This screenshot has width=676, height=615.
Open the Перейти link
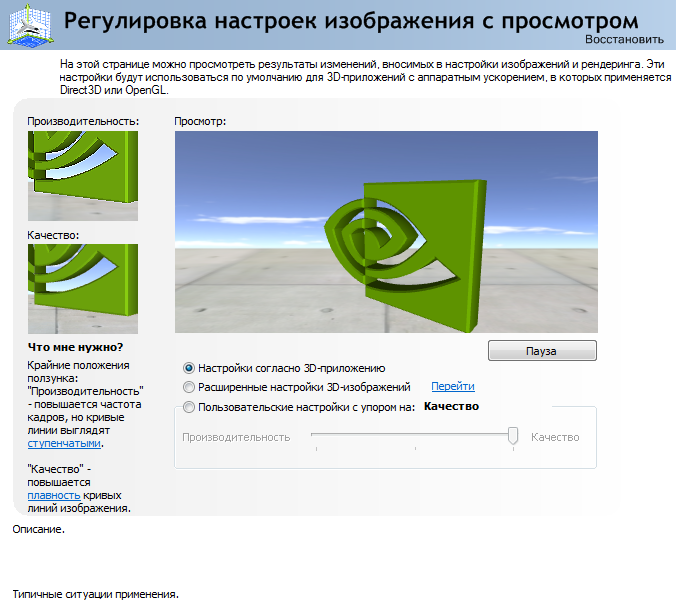(453, 386)
